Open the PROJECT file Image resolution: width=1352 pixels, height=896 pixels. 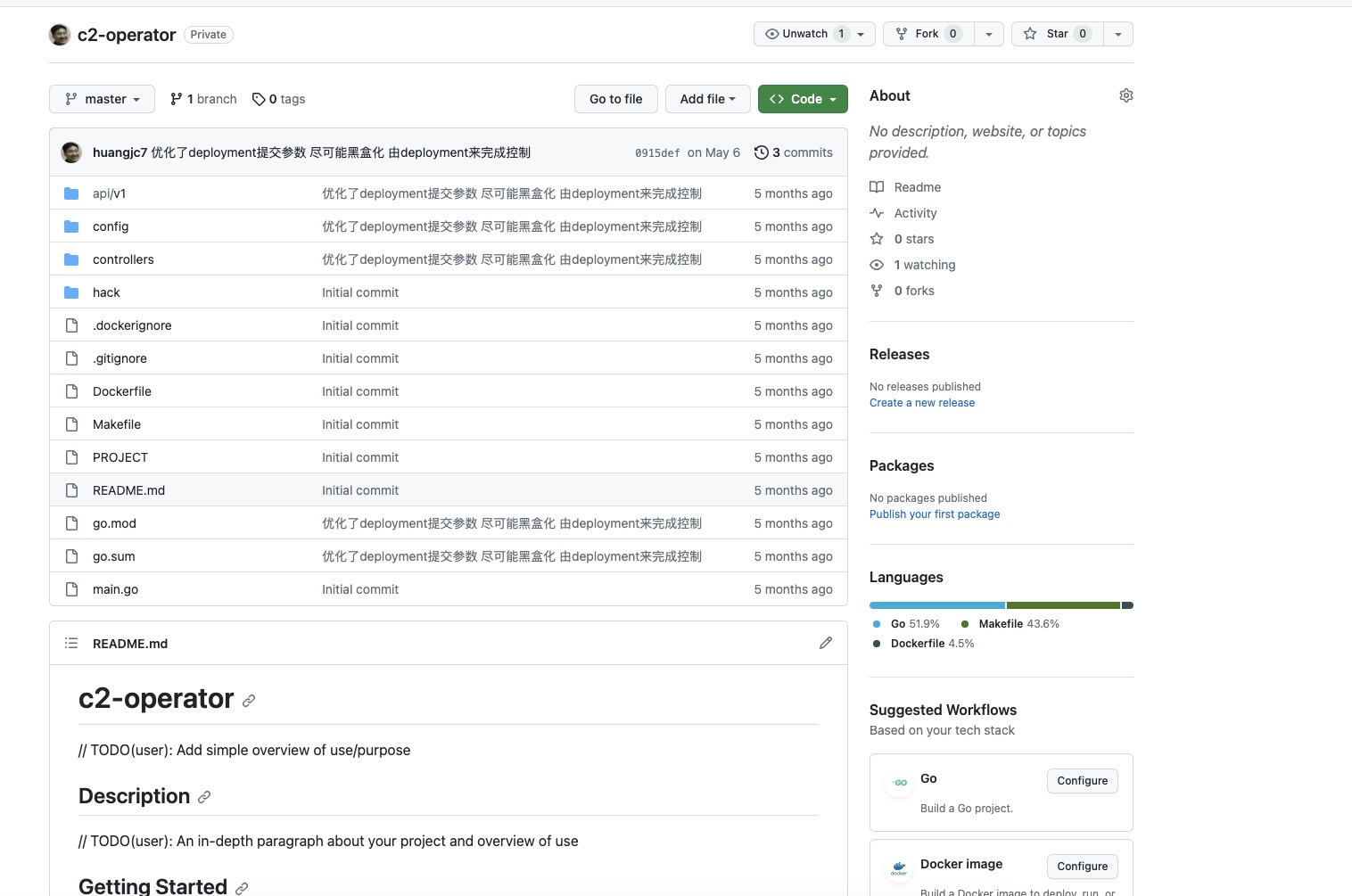pyautogui.click(x=120, y=457)
